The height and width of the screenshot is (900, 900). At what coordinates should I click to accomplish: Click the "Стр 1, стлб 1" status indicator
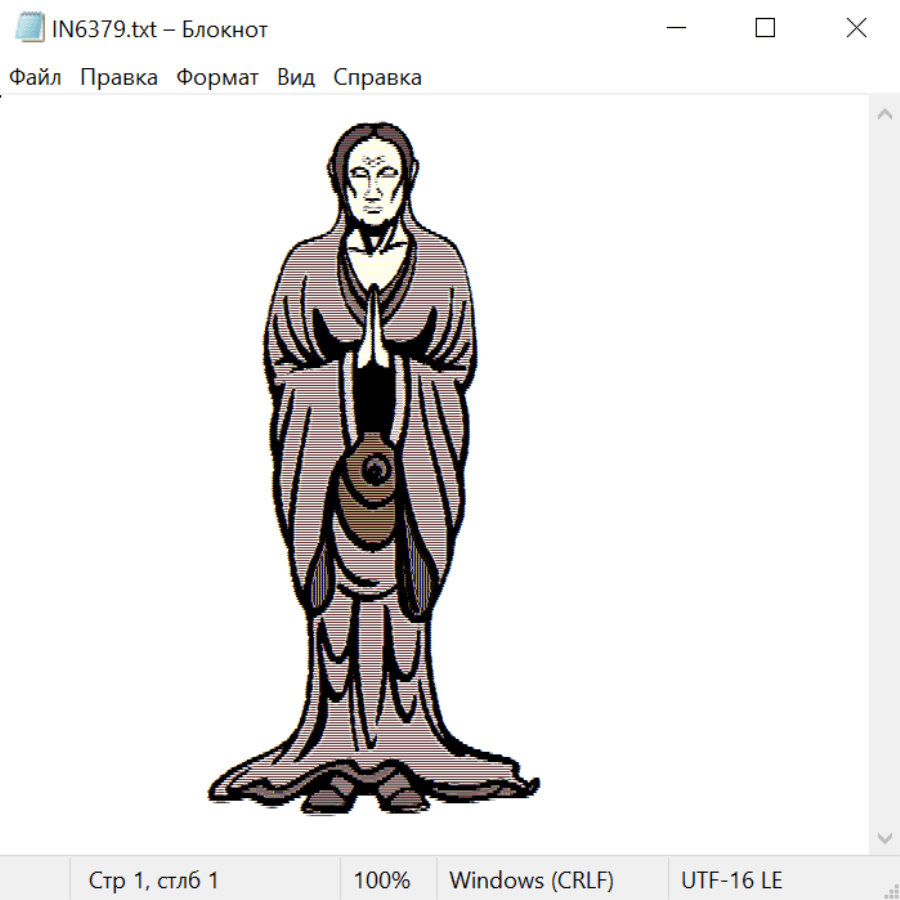tap(153, 880)
